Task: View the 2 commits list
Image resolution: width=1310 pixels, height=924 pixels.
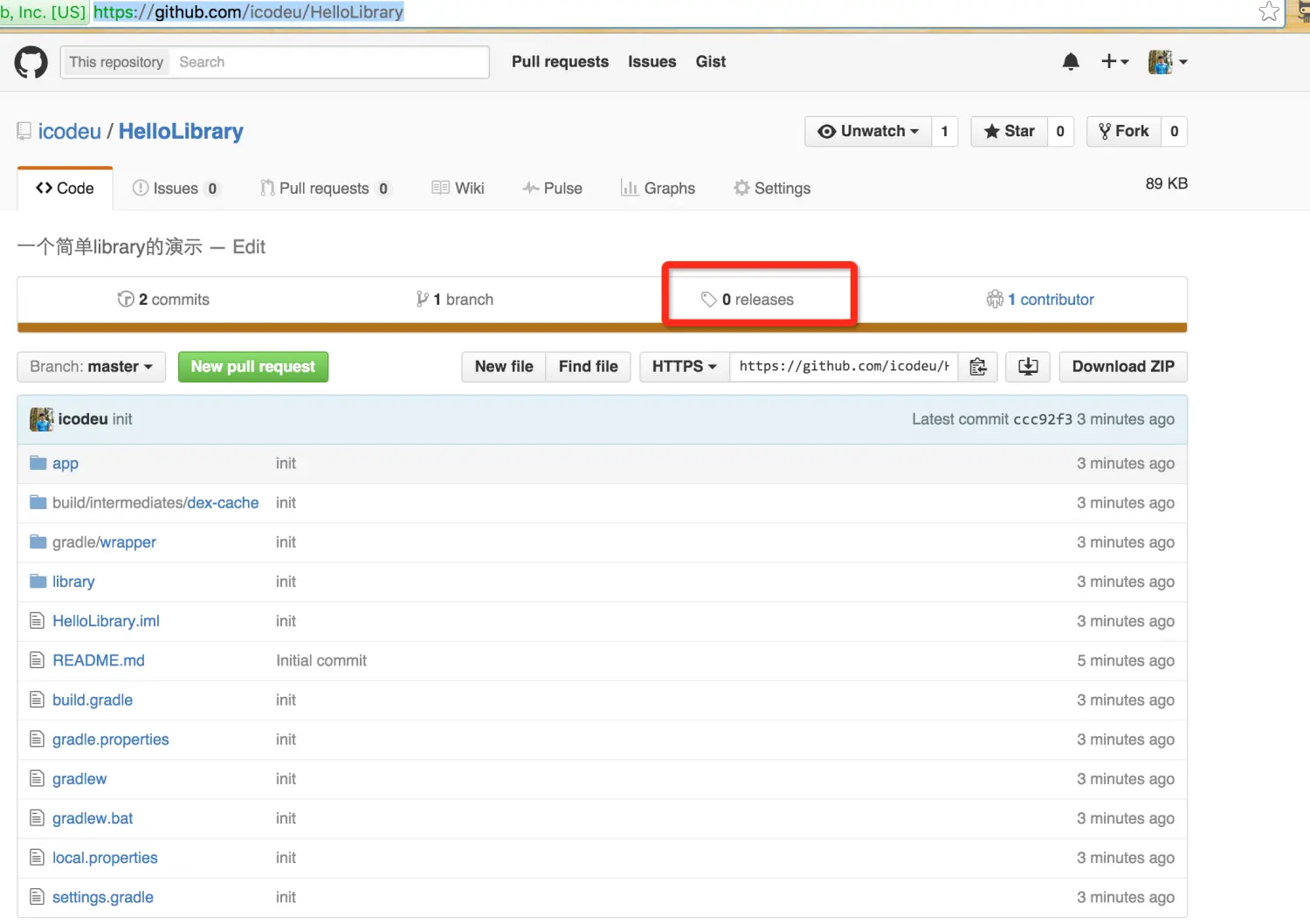Action: coord(164,300)
